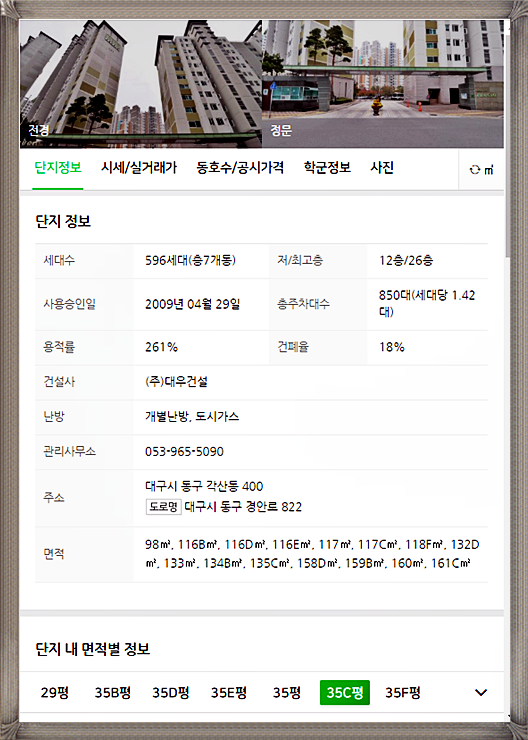Click the road address 대구시 동구 경안로 822

click(243, 507)
